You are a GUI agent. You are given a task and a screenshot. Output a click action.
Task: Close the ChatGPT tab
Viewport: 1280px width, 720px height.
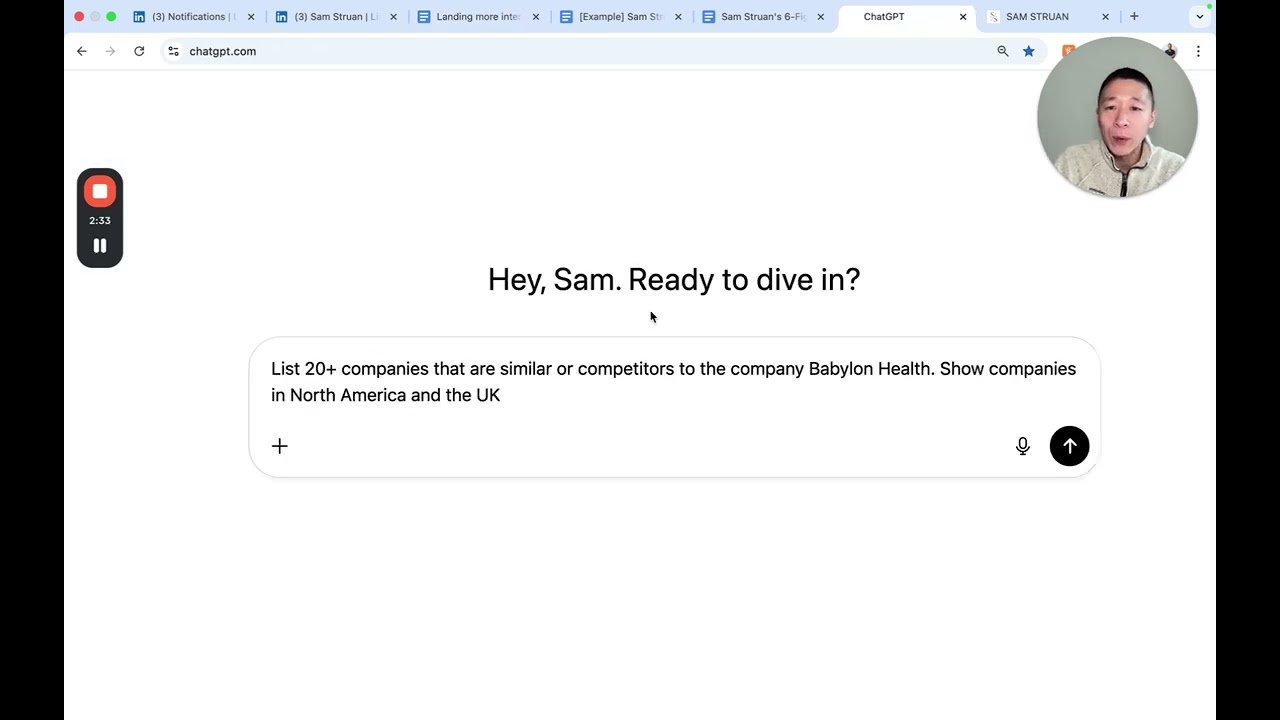(x=963, y=16)
